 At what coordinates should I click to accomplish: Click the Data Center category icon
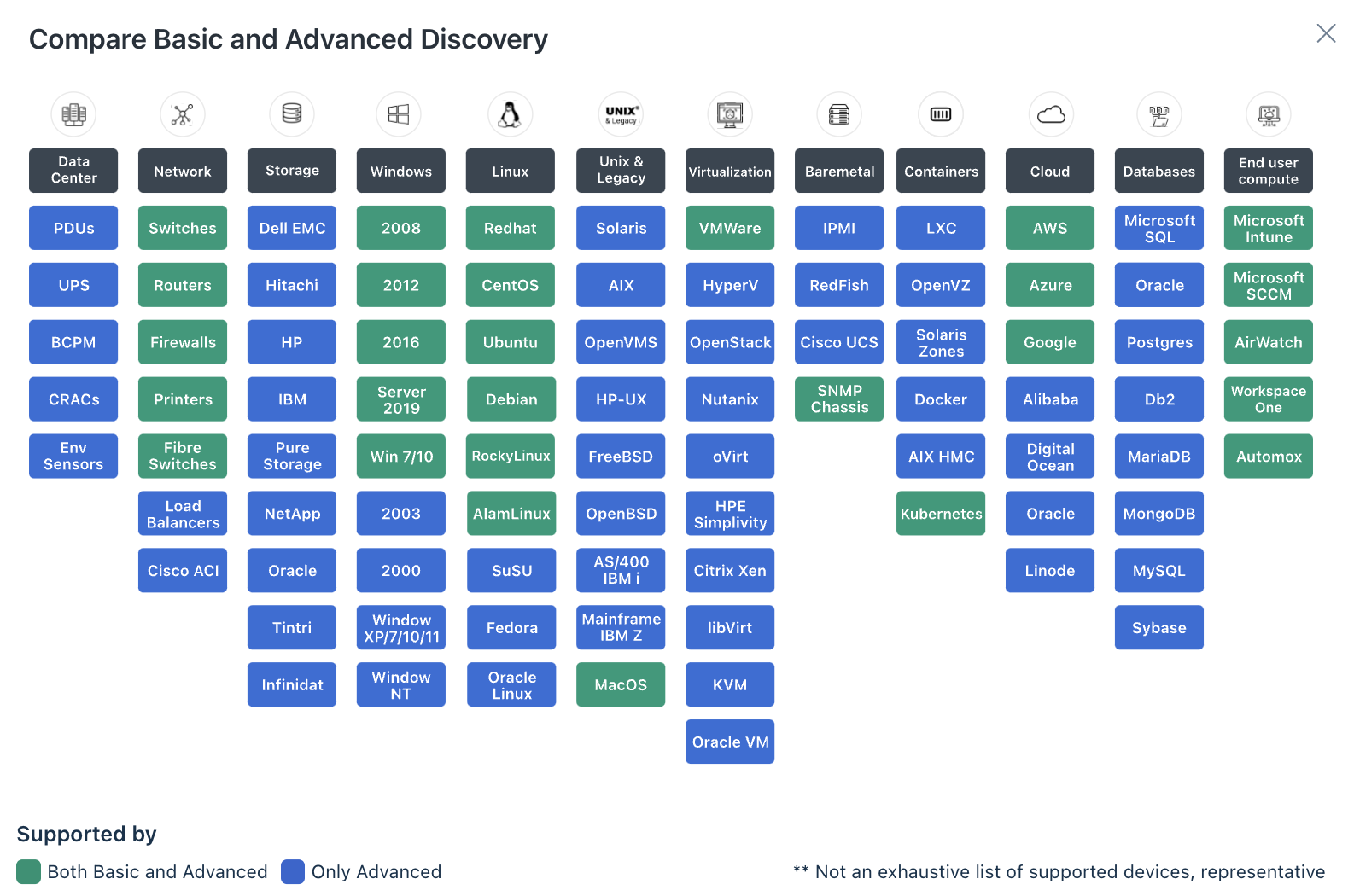point(73,114)
